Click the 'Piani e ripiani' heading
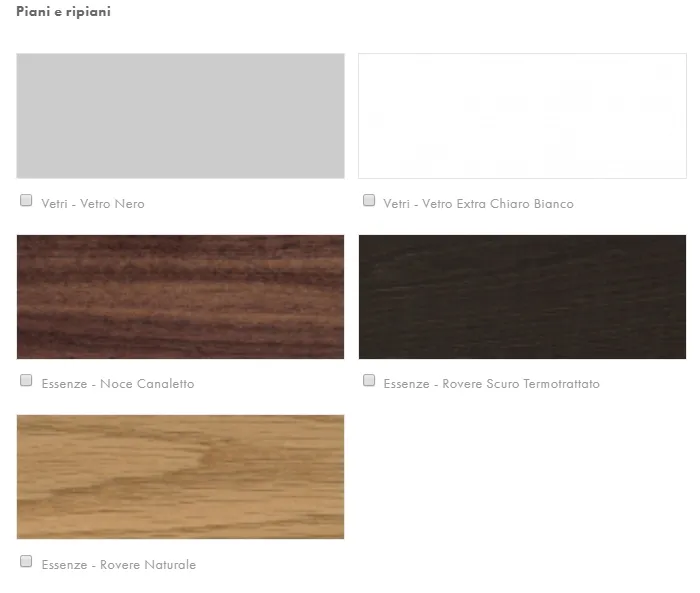The height and width of the screenshot is (593, 700). (x=63, y=12)
